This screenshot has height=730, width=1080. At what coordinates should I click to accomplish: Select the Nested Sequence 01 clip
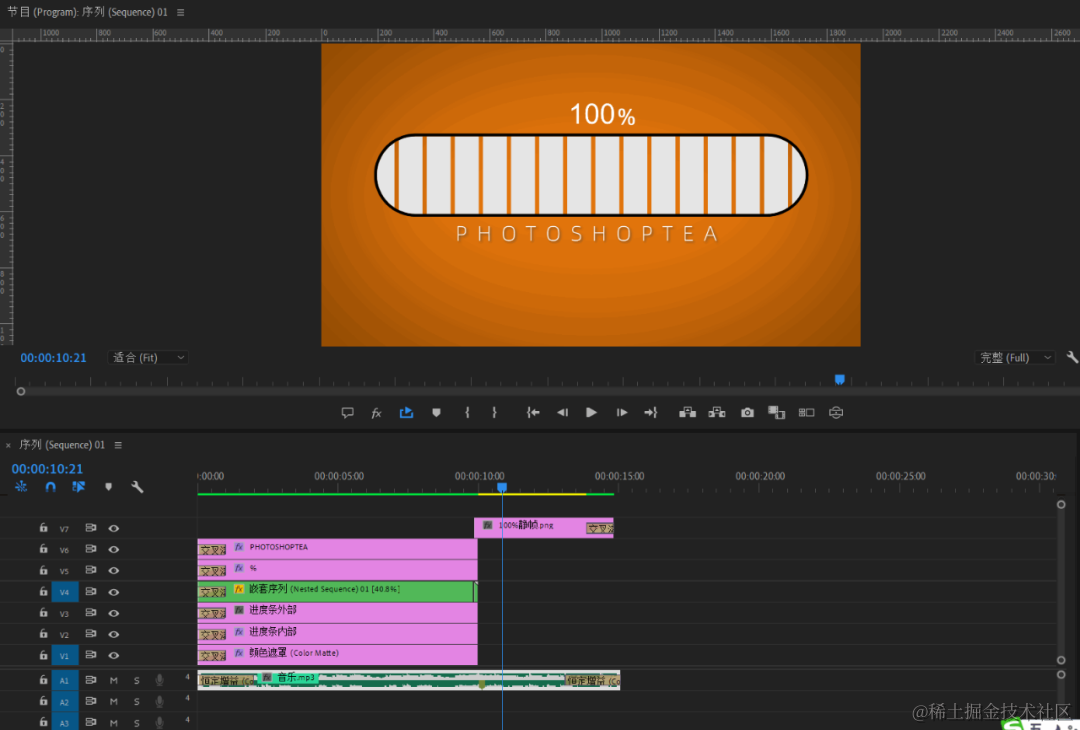pos(338,591)
